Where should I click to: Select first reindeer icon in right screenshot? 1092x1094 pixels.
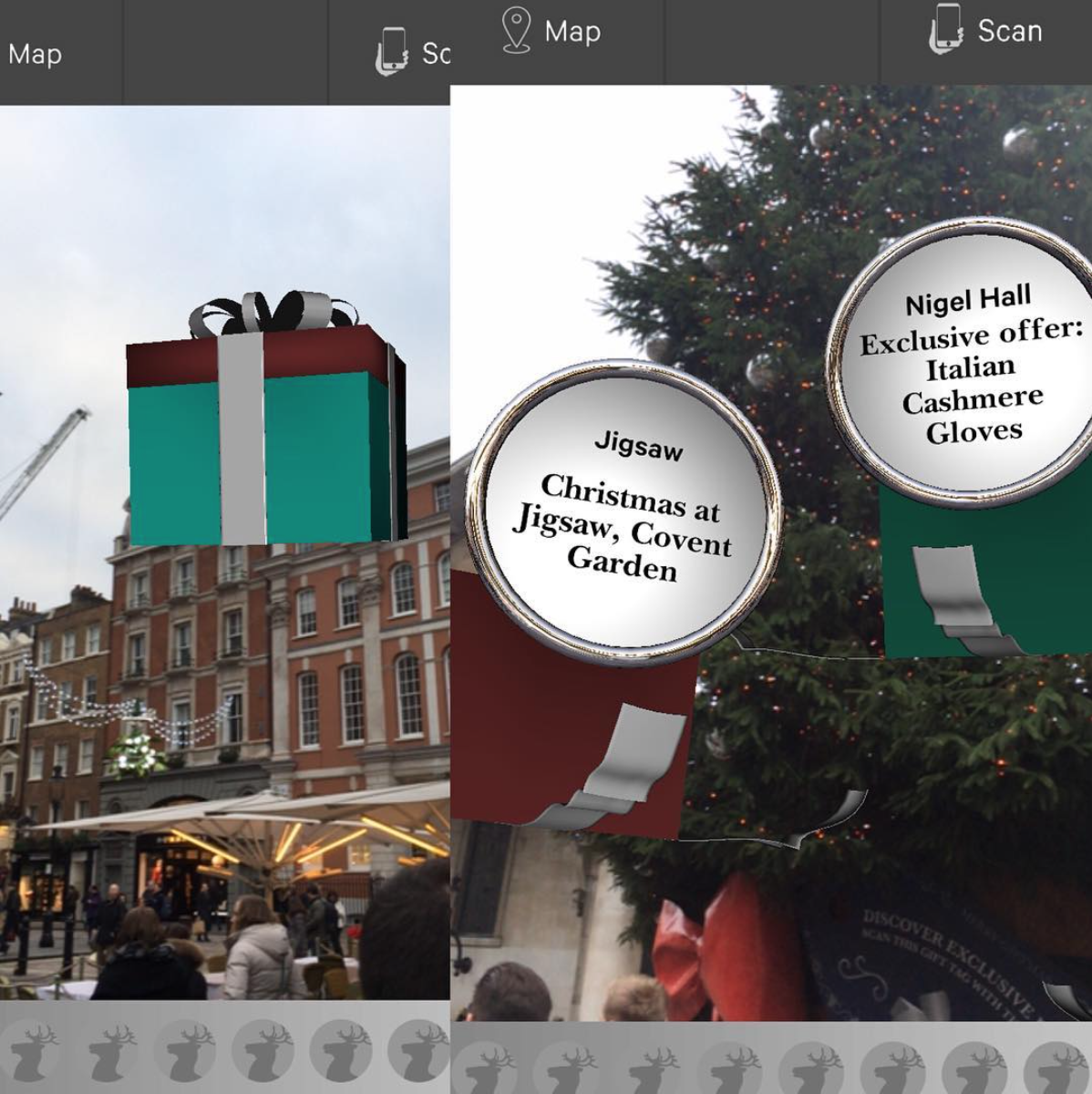[x=485, y=1068]
